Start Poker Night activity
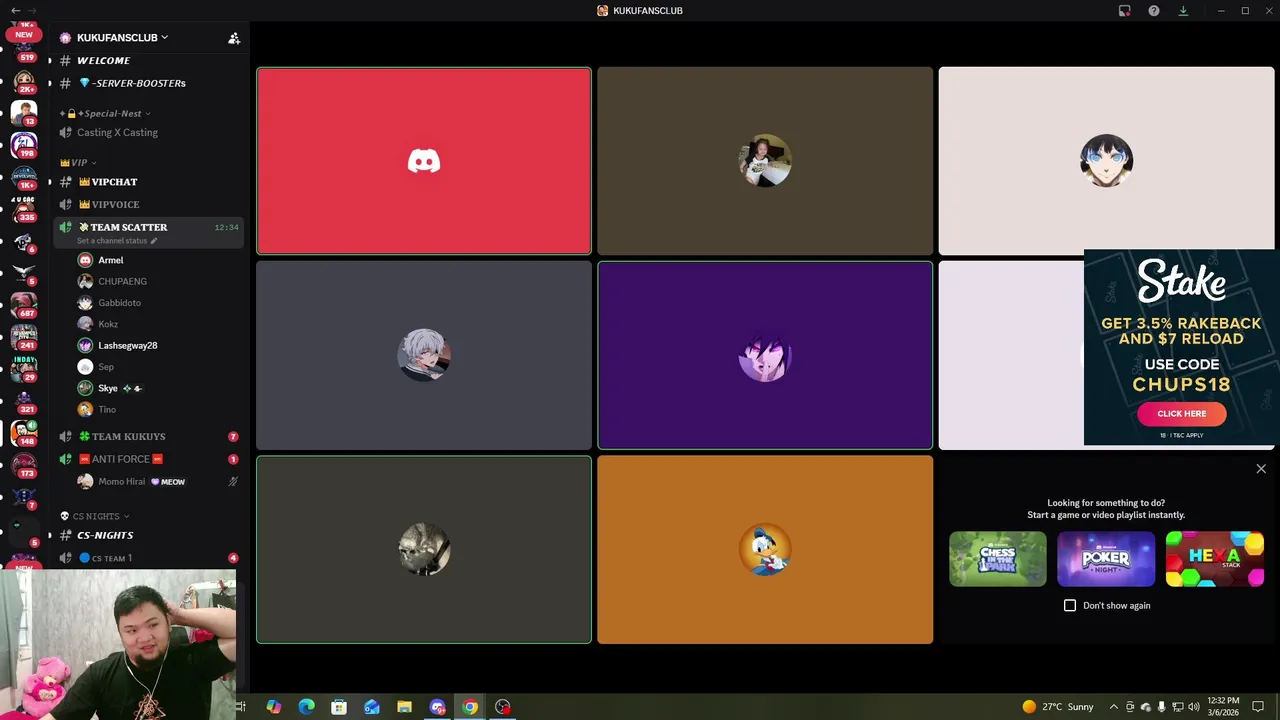Image resolution: width=1280 pixels, height=720 pixels. click(1106, 559)
